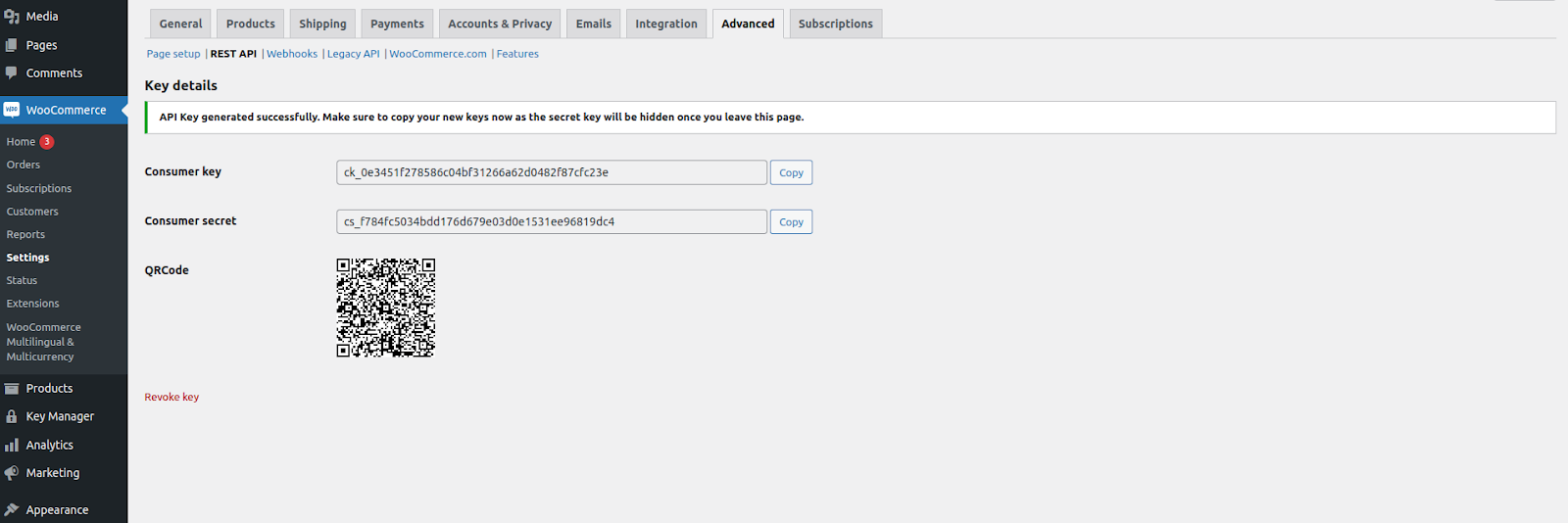
Task: Open the Shipping tab
Action: point(322,24)
